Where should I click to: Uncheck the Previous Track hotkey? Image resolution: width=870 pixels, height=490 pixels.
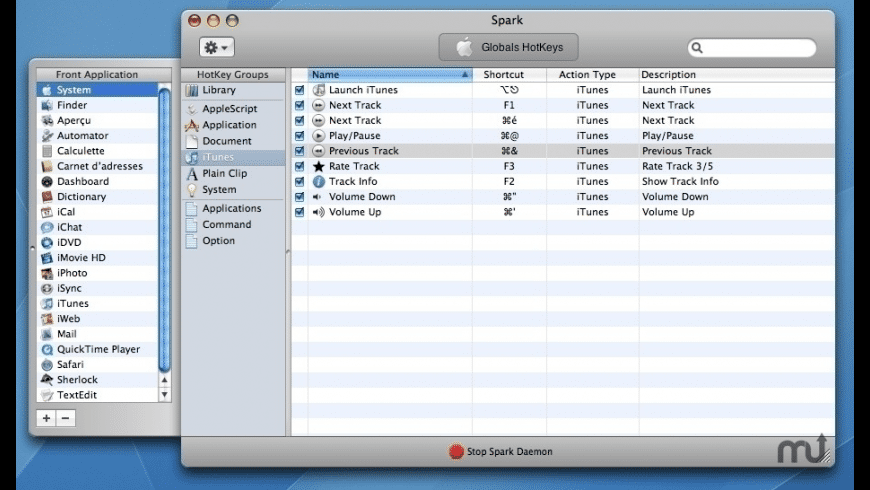[x=300, y=151]
